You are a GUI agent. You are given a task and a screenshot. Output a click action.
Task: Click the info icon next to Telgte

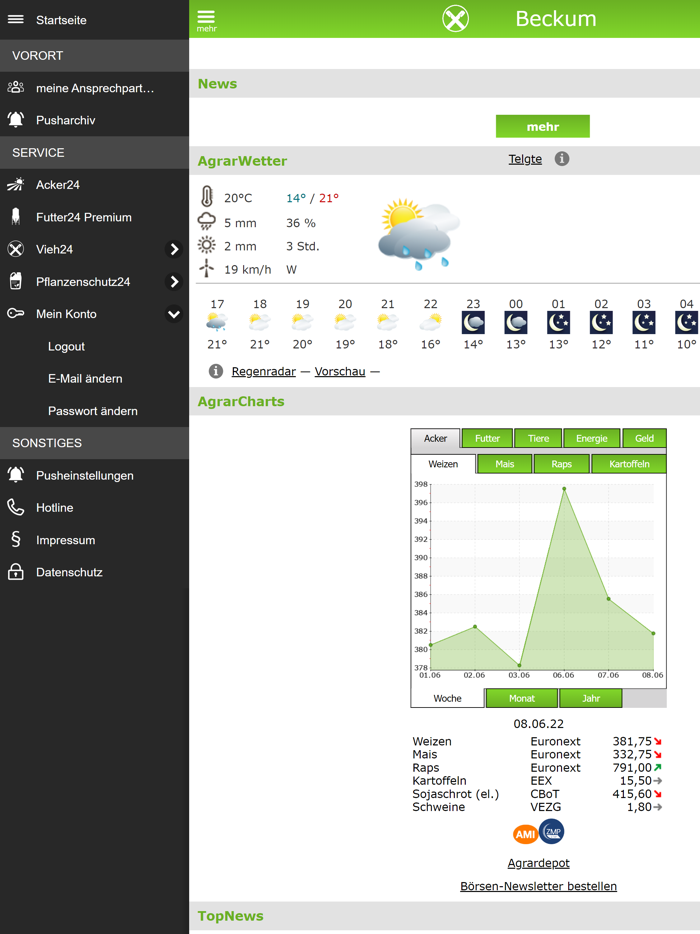click(x=562, y=159)
